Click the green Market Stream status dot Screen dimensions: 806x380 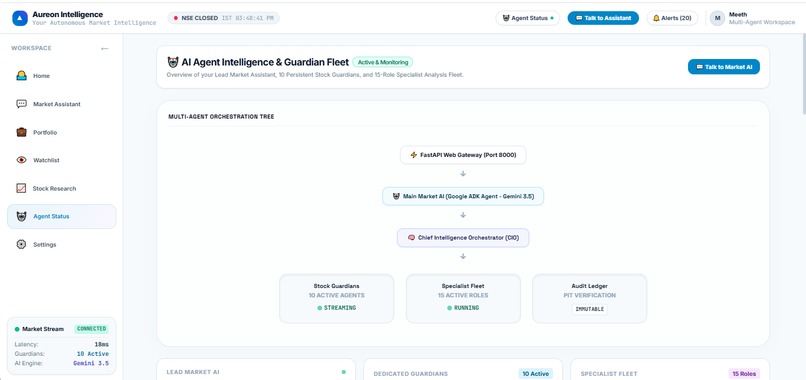[17, 329]
